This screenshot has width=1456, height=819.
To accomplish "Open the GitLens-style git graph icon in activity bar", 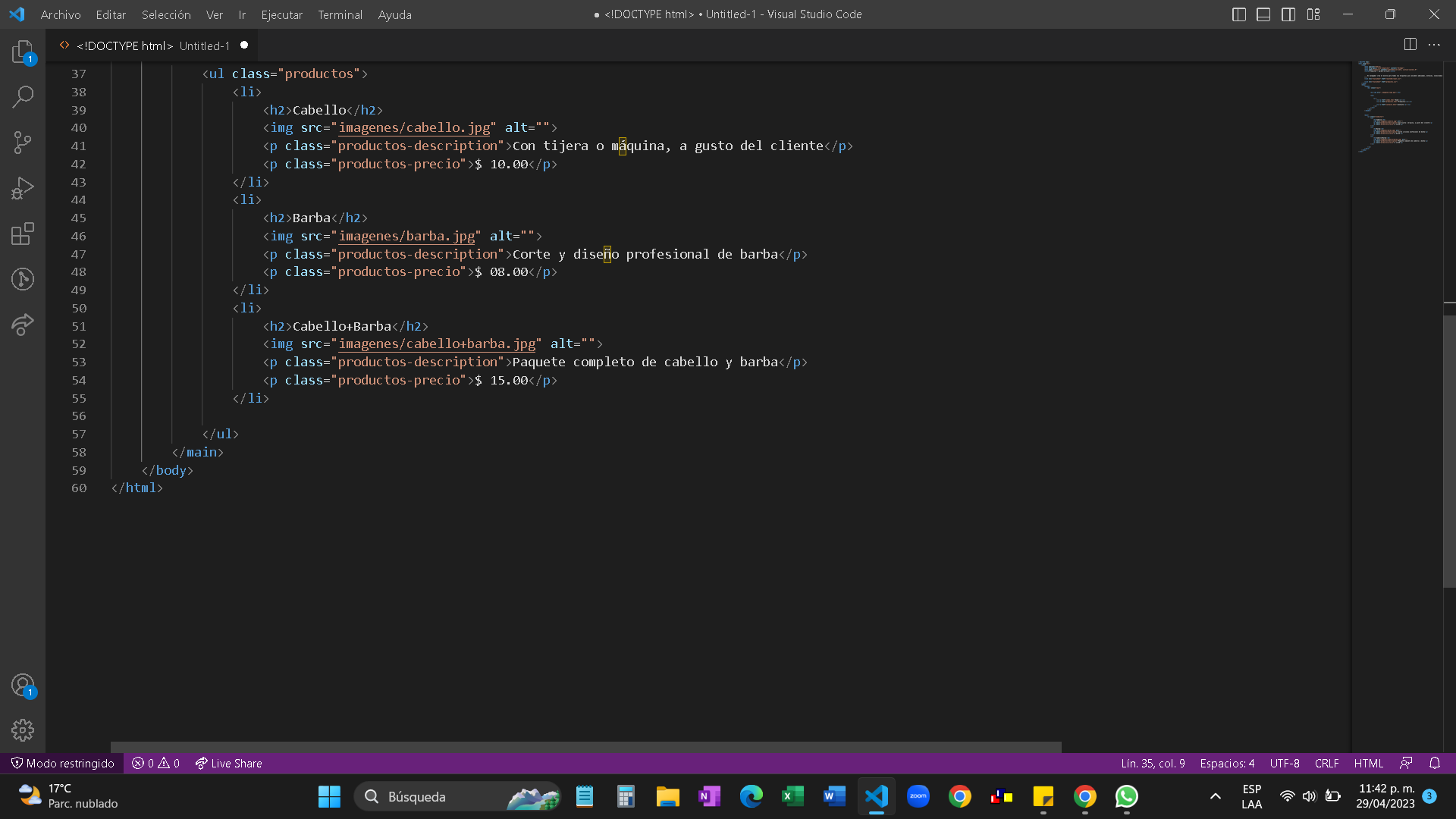I will (x=23, y=279).
